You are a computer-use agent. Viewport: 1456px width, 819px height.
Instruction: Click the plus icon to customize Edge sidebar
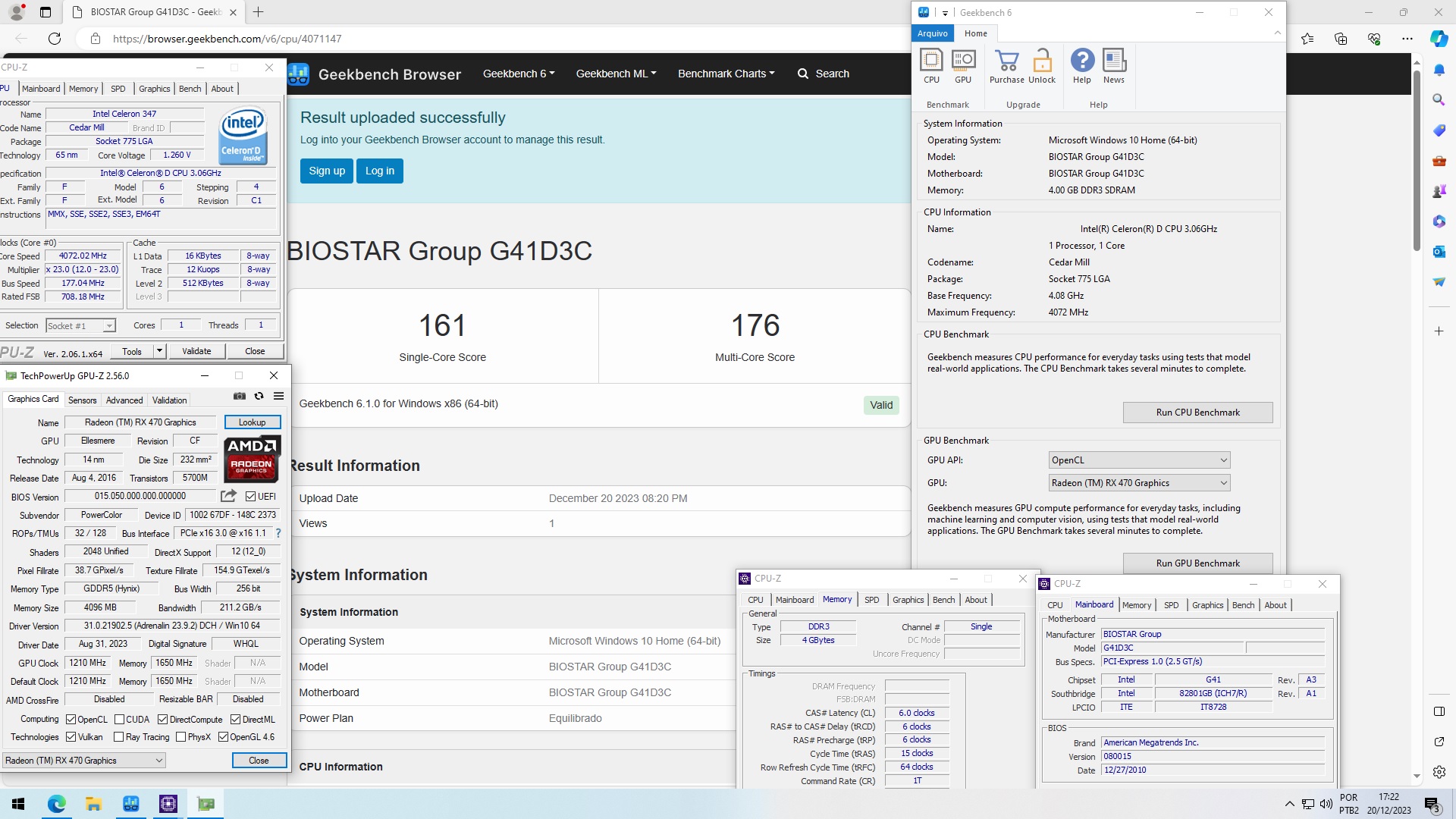pyautogui.click(x=1439, y=331)
